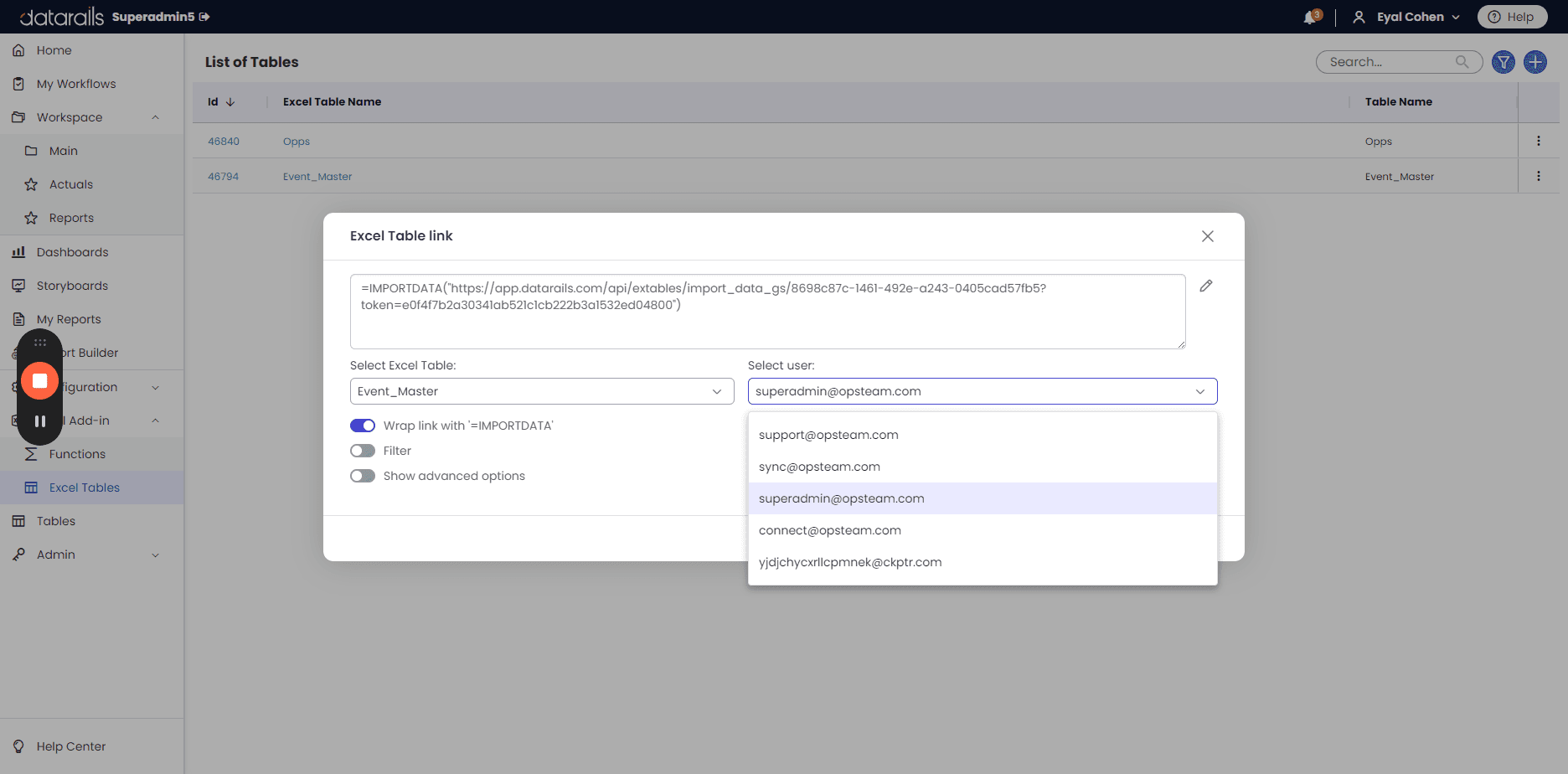This screenshot has width=1568, height=774.
Task: Expand the Admin section chevron
Action: point(155,555)
